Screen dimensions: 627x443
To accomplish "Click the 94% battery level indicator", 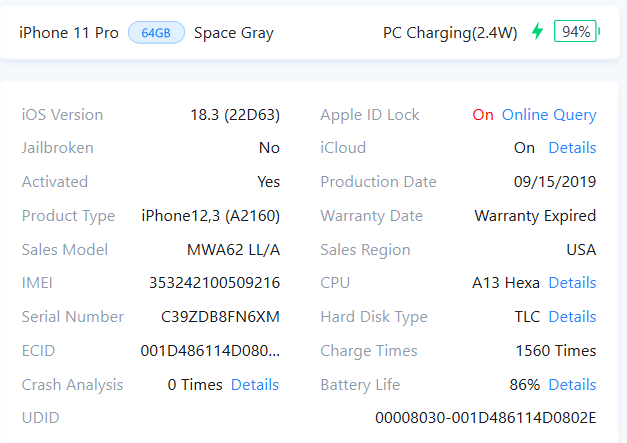I will coord(575,32).
